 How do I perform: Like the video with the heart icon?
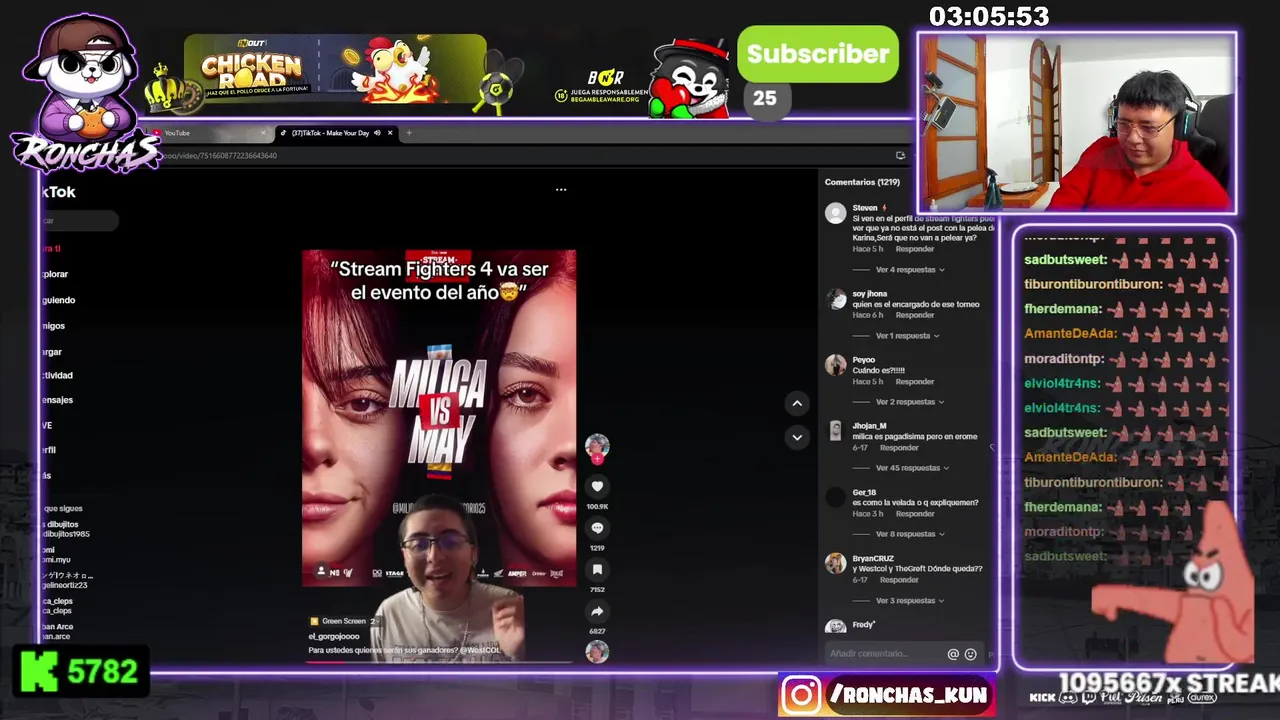pos(597,486)
